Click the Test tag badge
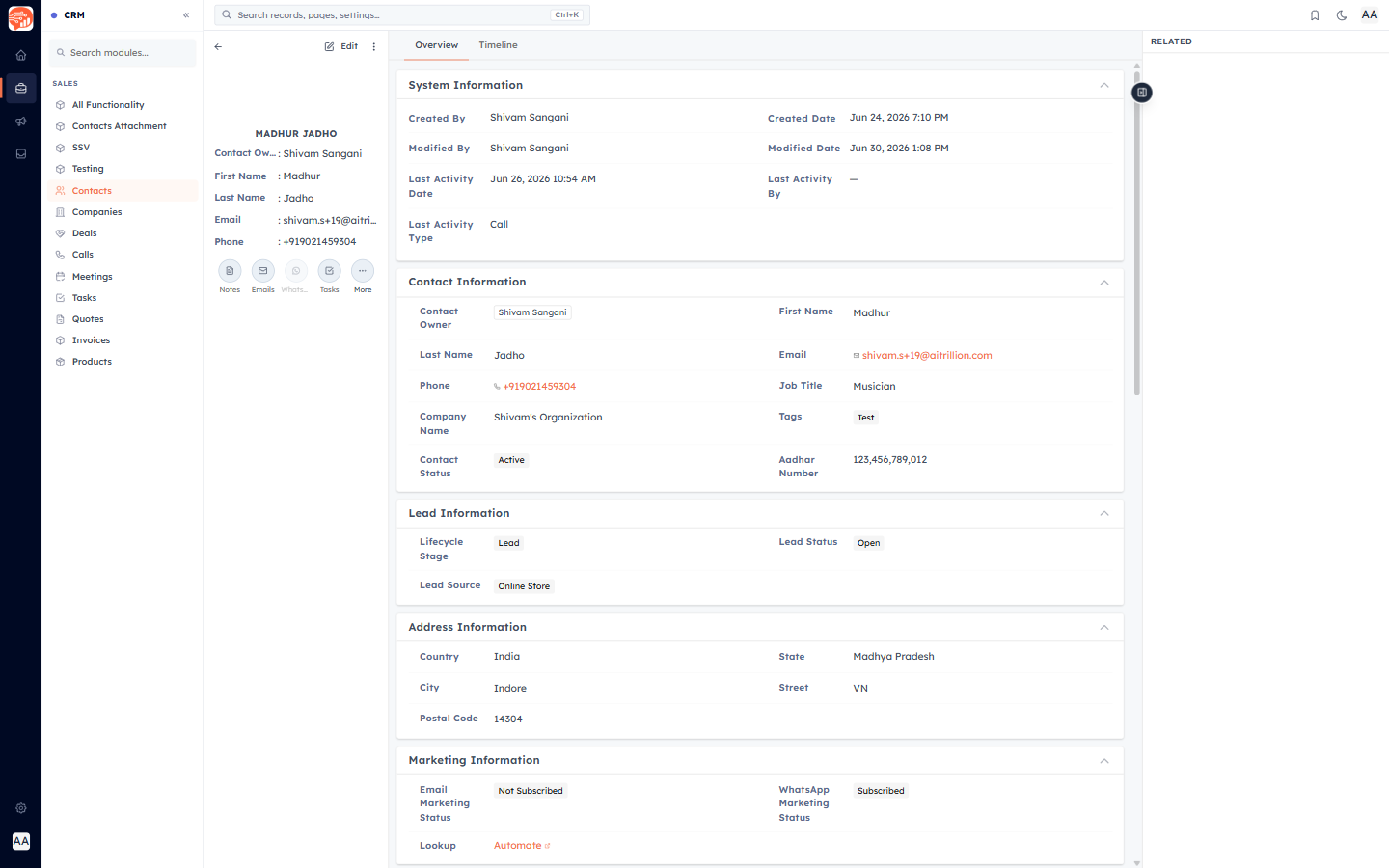This screenshot has height=868, width=1389. (866, 418)
